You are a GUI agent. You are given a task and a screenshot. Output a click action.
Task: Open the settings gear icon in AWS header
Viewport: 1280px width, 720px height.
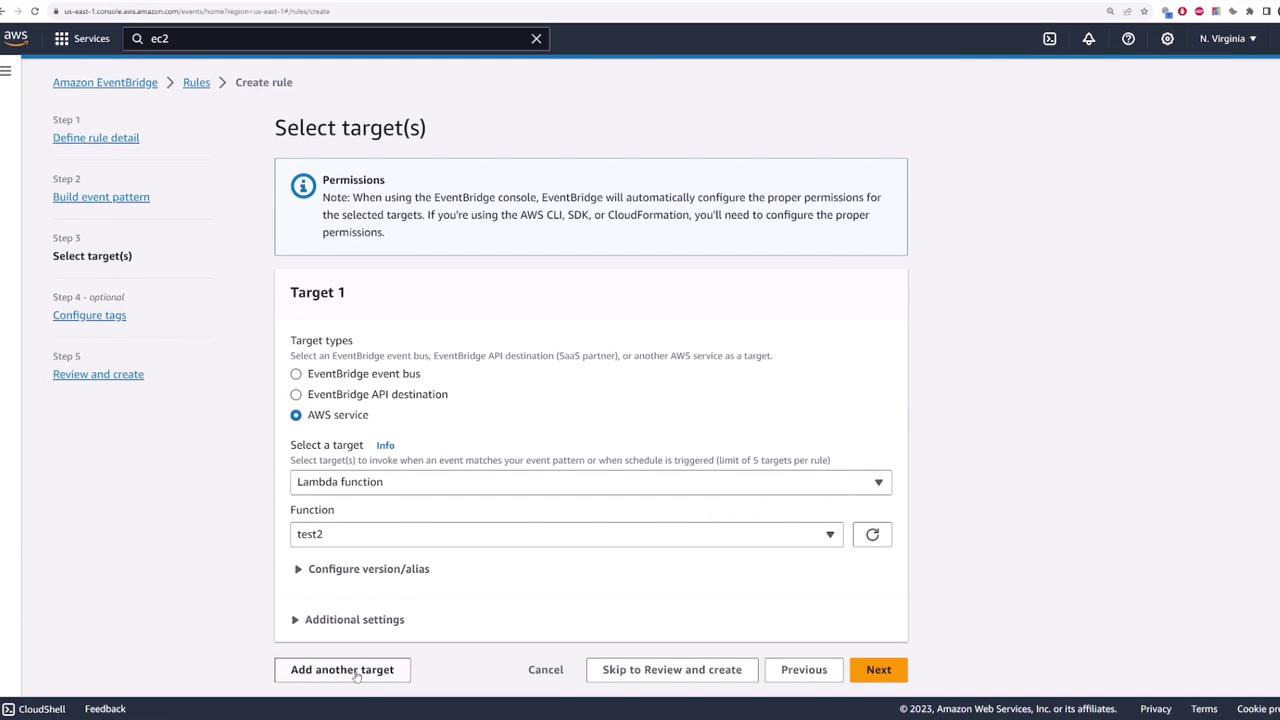pos(1167,38)
